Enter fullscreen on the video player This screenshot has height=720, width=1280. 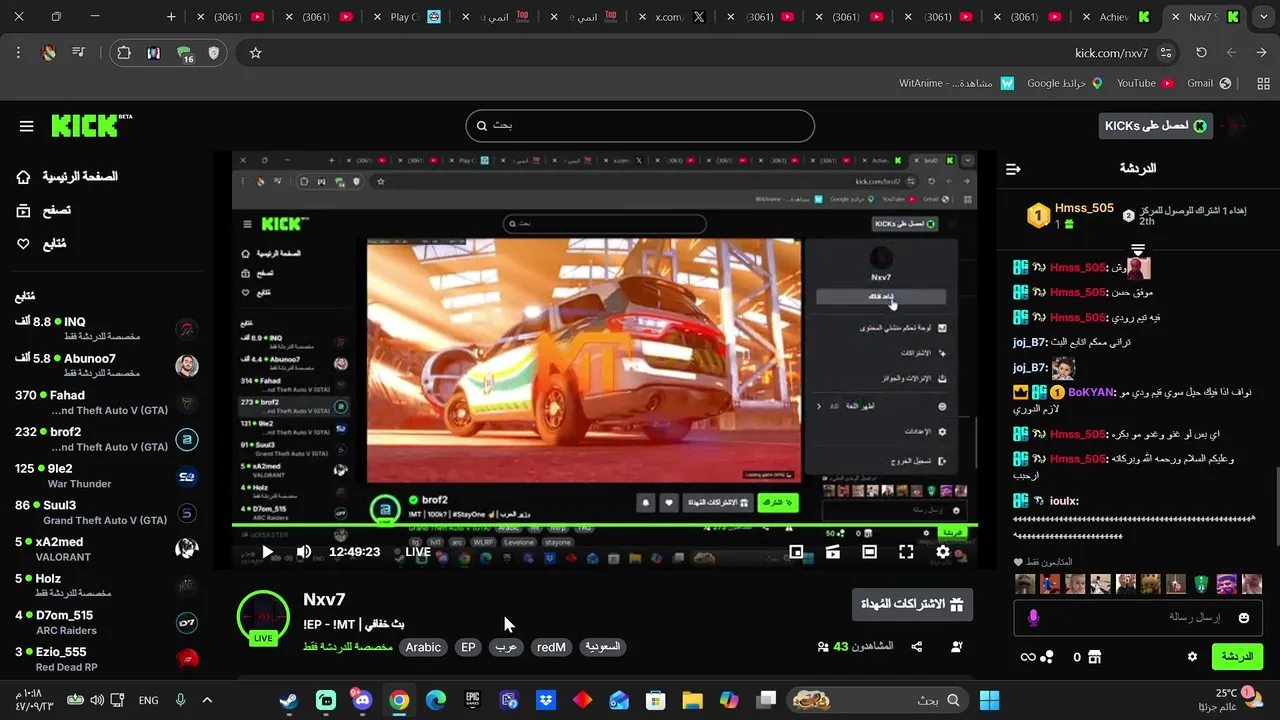906,552
